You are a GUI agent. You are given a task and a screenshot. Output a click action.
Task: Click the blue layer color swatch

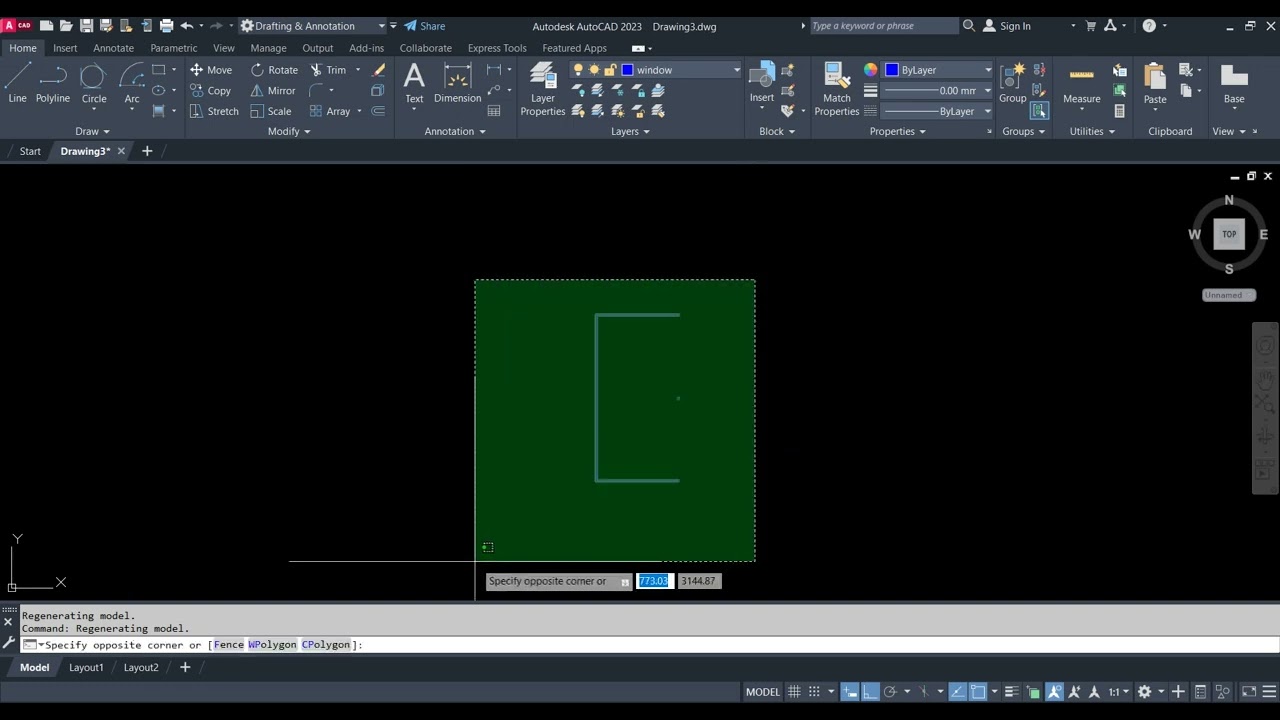tap(628, 70)
